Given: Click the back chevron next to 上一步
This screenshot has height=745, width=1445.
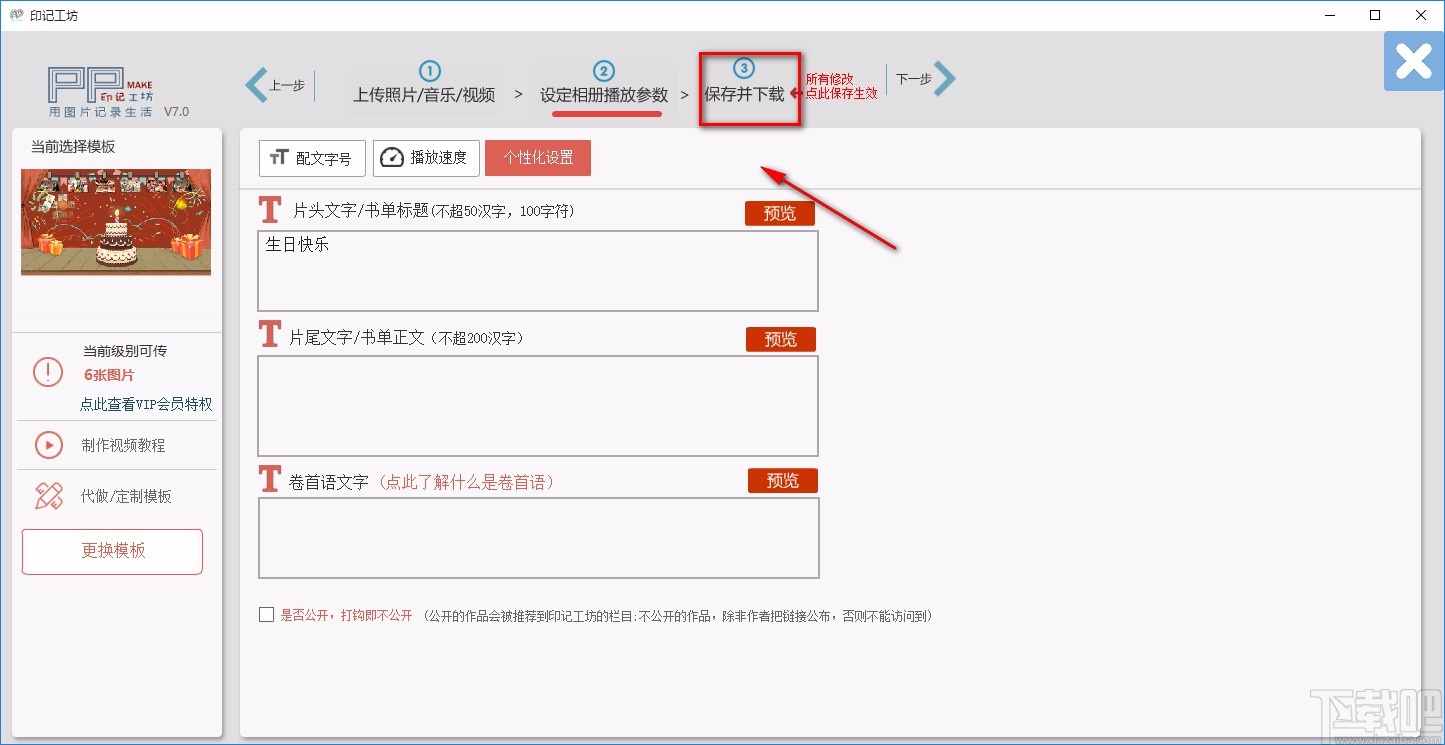Looking at the screenshot, I should (256, 85).
